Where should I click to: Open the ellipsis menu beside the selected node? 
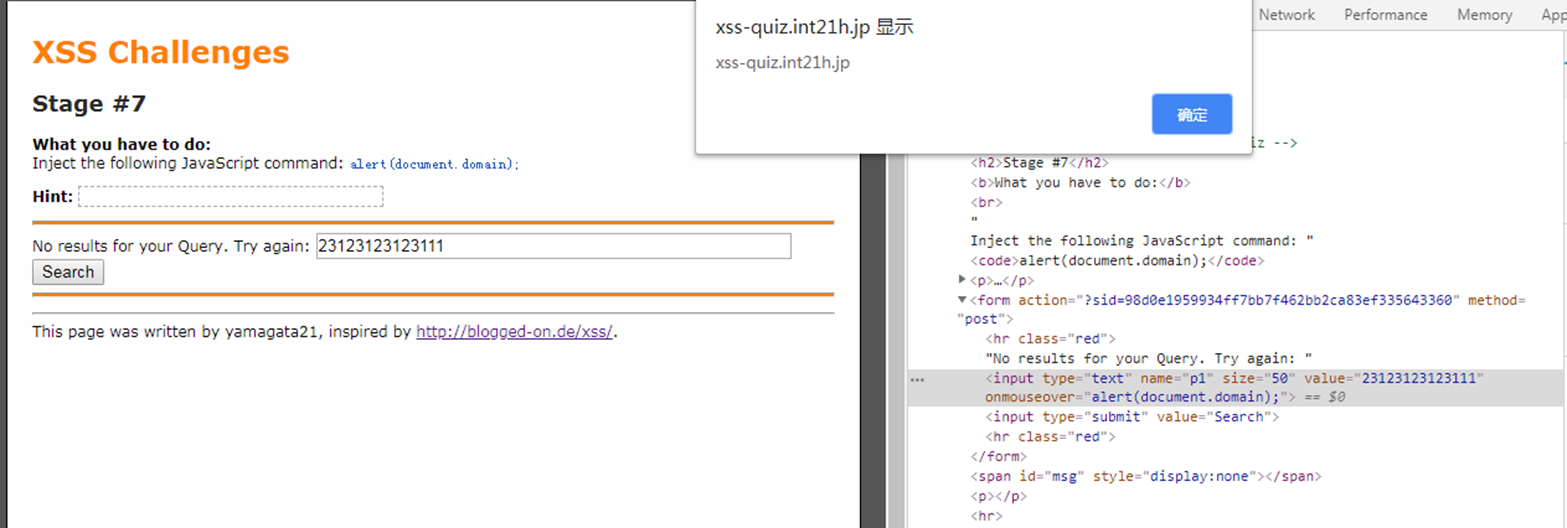[917, 379]
